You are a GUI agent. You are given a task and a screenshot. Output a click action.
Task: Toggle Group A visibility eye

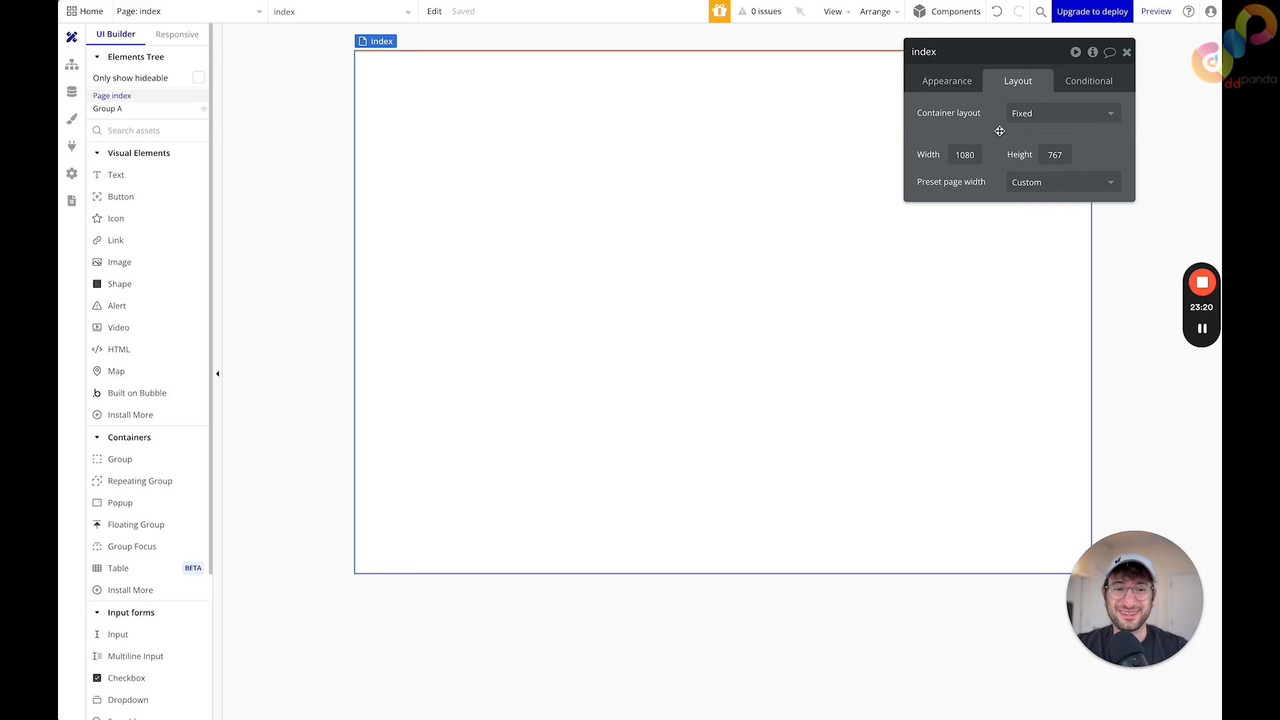[204, 109]
